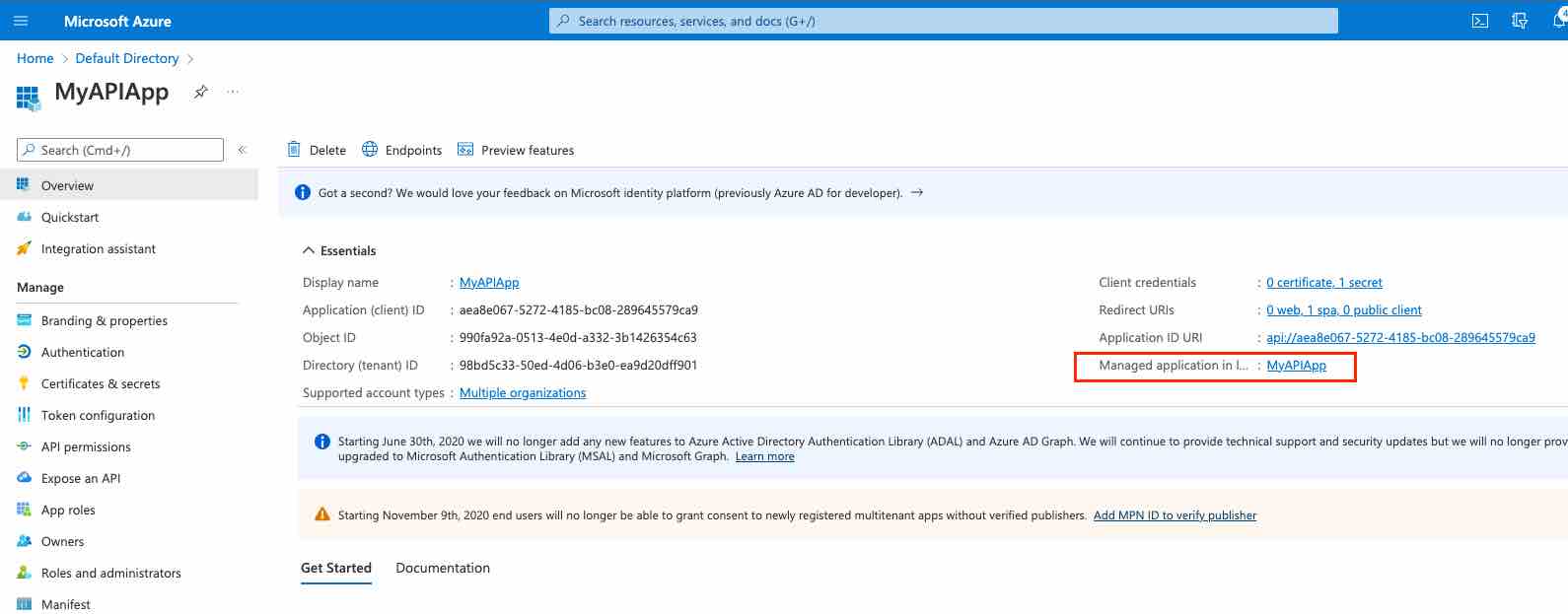The image size is (1568, 614).
Task: Click the Branding & properties icon
Action: (x=24, y=320)
